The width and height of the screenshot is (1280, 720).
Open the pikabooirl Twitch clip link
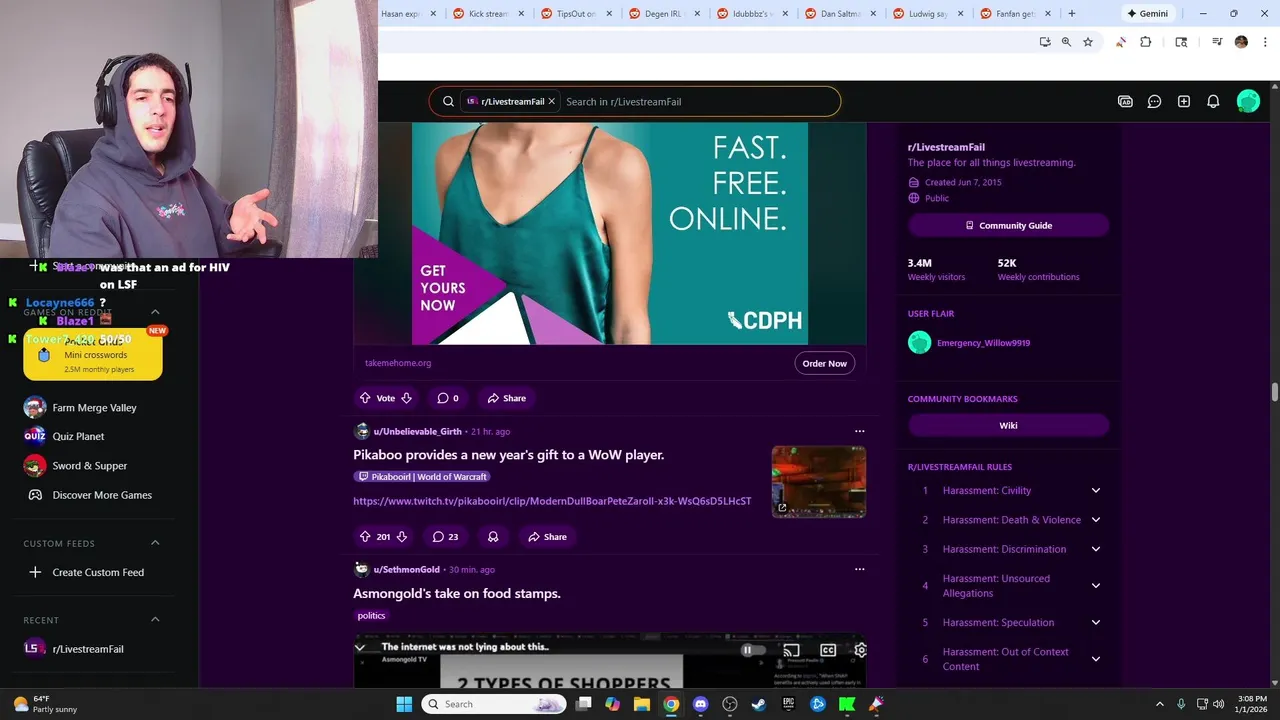point(552,501)
